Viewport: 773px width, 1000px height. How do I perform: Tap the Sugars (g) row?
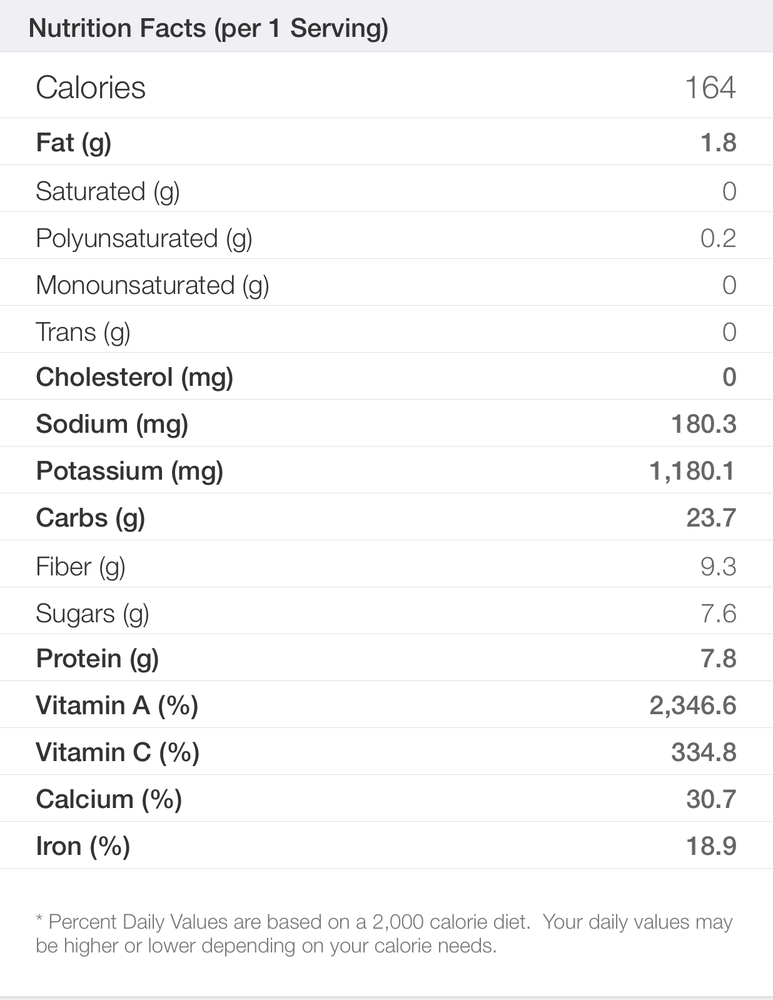click(x=386, y=611)
